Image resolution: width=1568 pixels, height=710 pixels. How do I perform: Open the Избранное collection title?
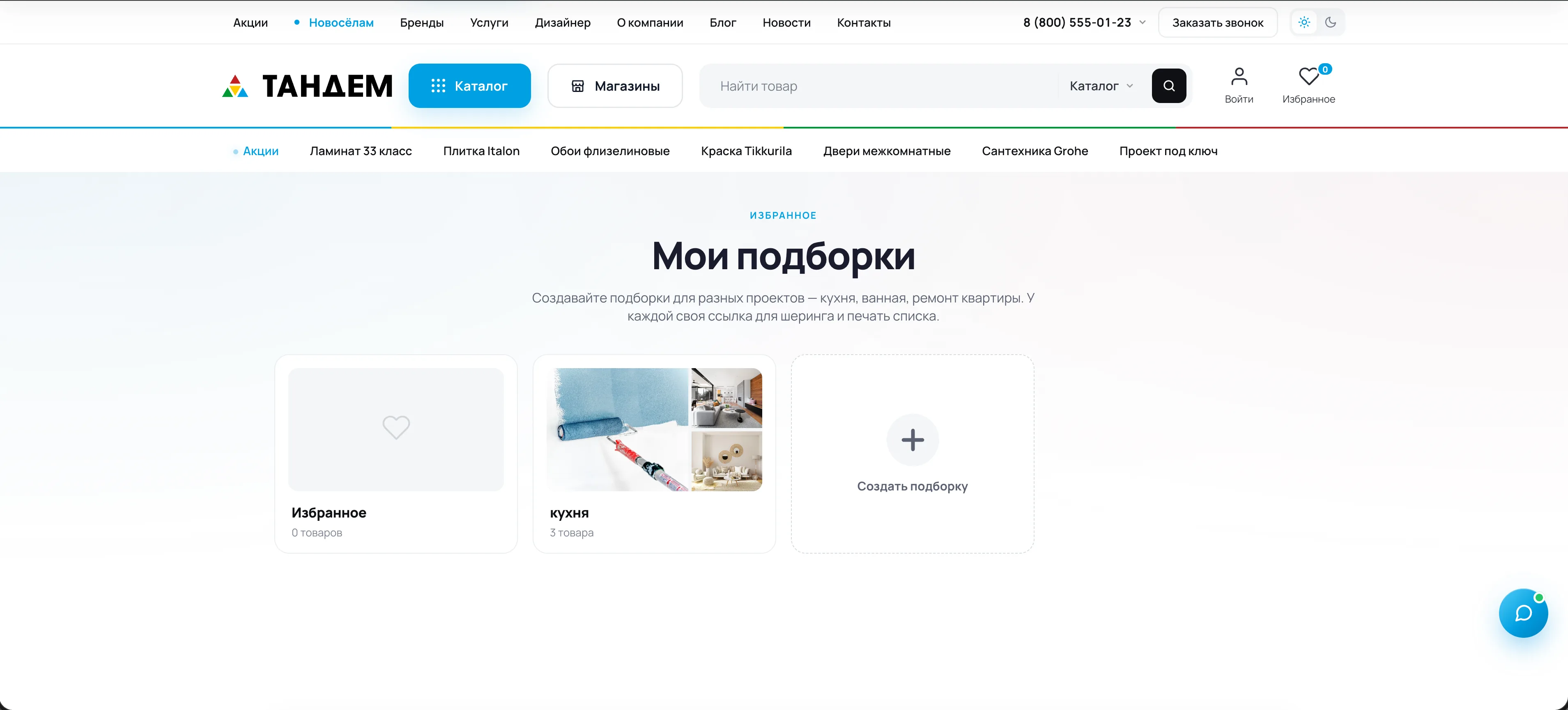(329, 513)
